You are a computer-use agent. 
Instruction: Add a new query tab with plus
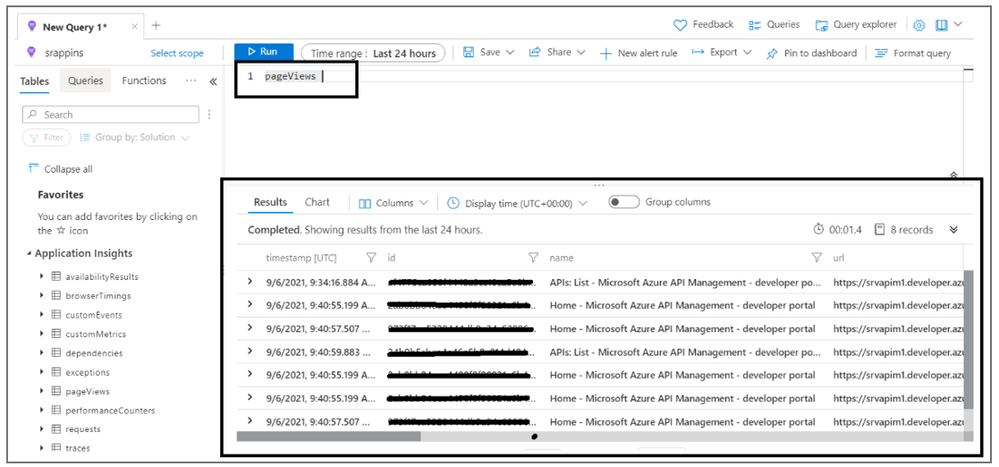(x=156, y=26)
